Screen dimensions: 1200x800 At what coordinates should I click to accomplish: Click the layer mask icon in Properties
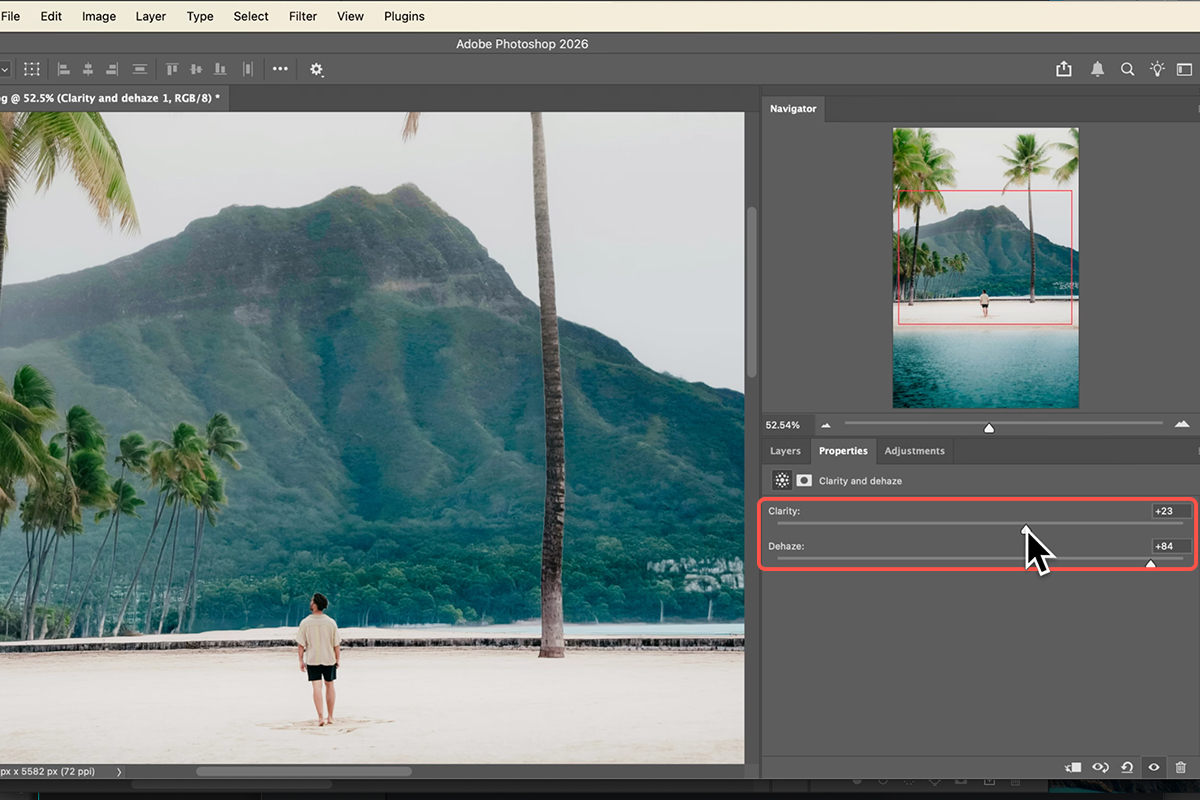[804, 481]
